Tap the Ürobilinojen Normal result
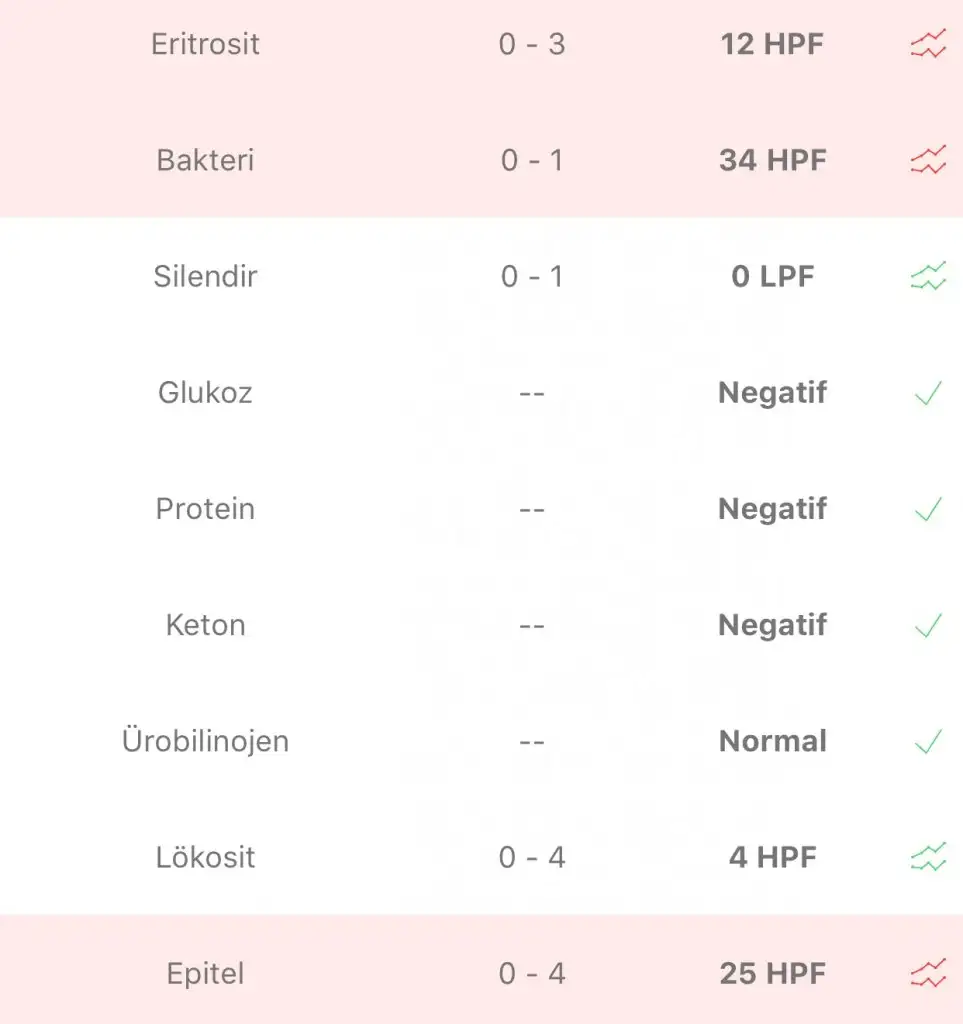 click(x=773, y=741)
